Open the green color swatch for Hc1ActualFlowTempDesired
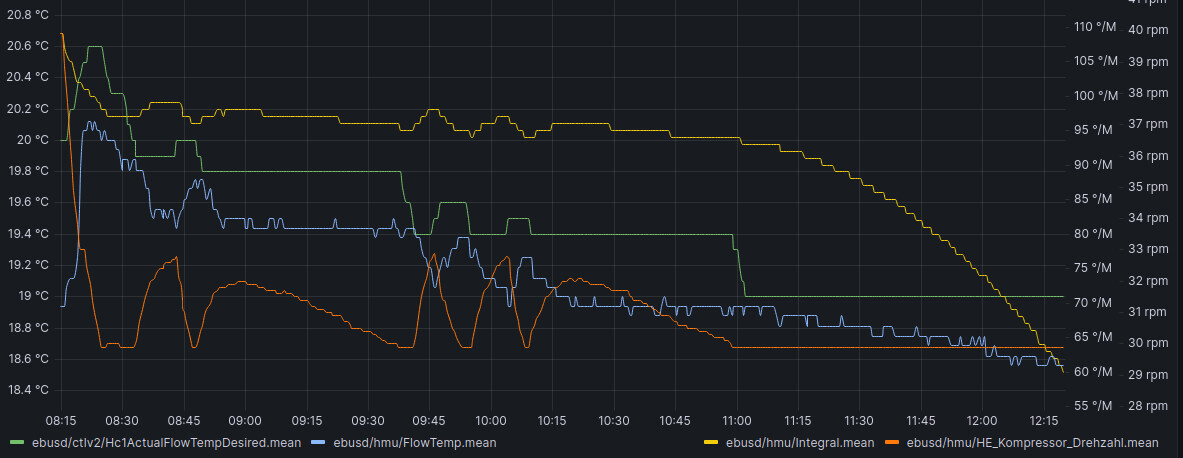 [16, 441]
